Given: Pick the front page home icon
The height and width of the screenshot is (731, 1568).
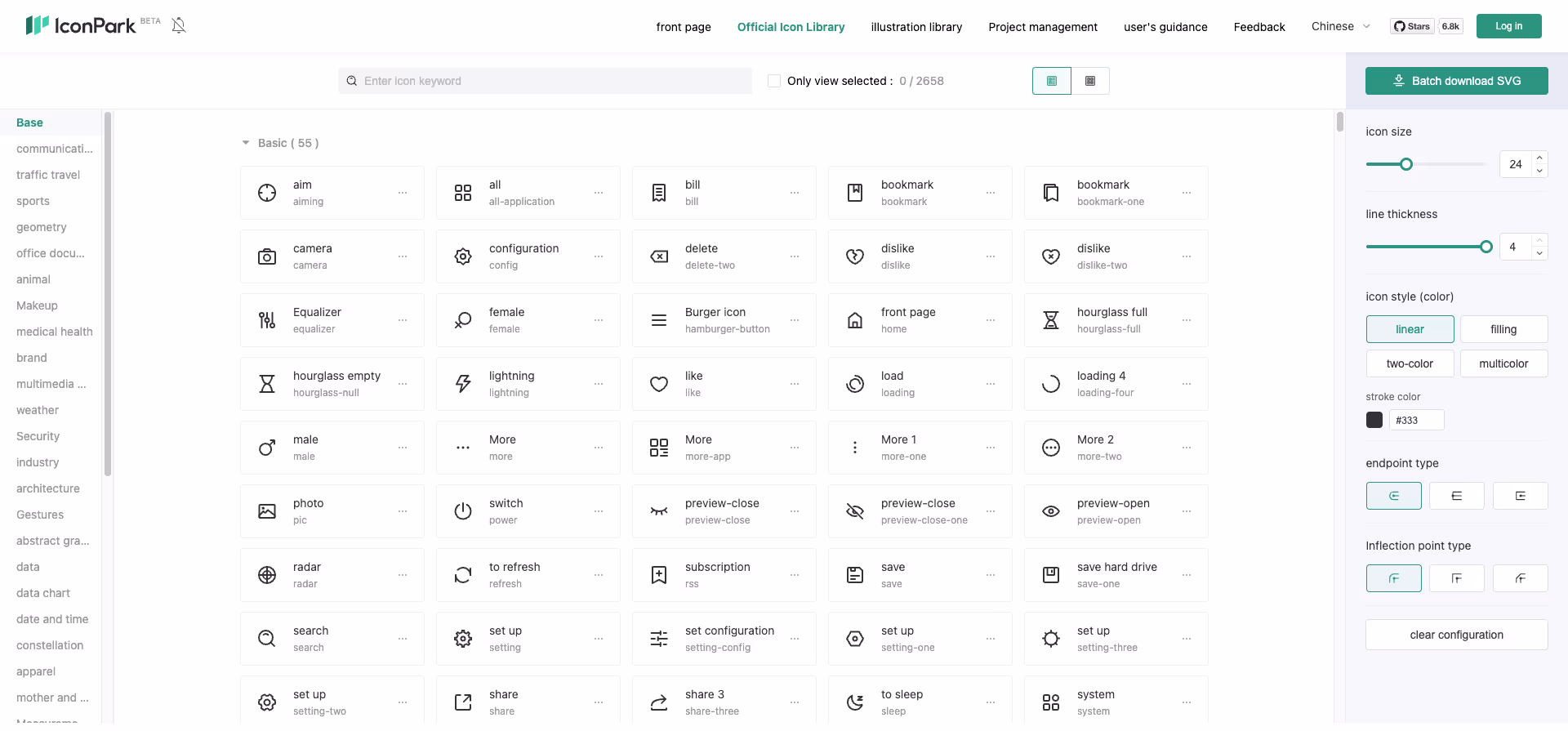Looking at the screenshot, I should (x=855, y=320).
